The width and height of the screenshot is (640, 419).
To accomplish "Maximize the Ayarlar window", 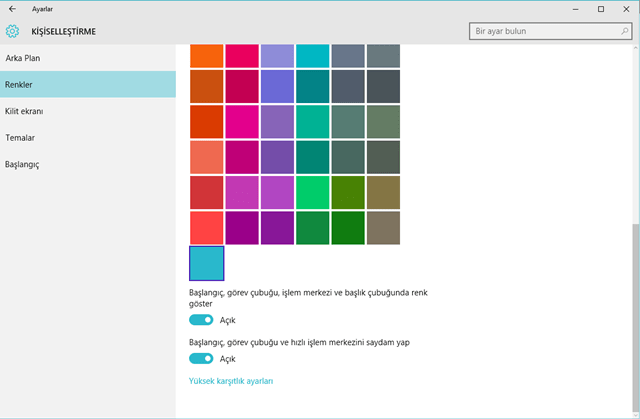I will (601, 9).
